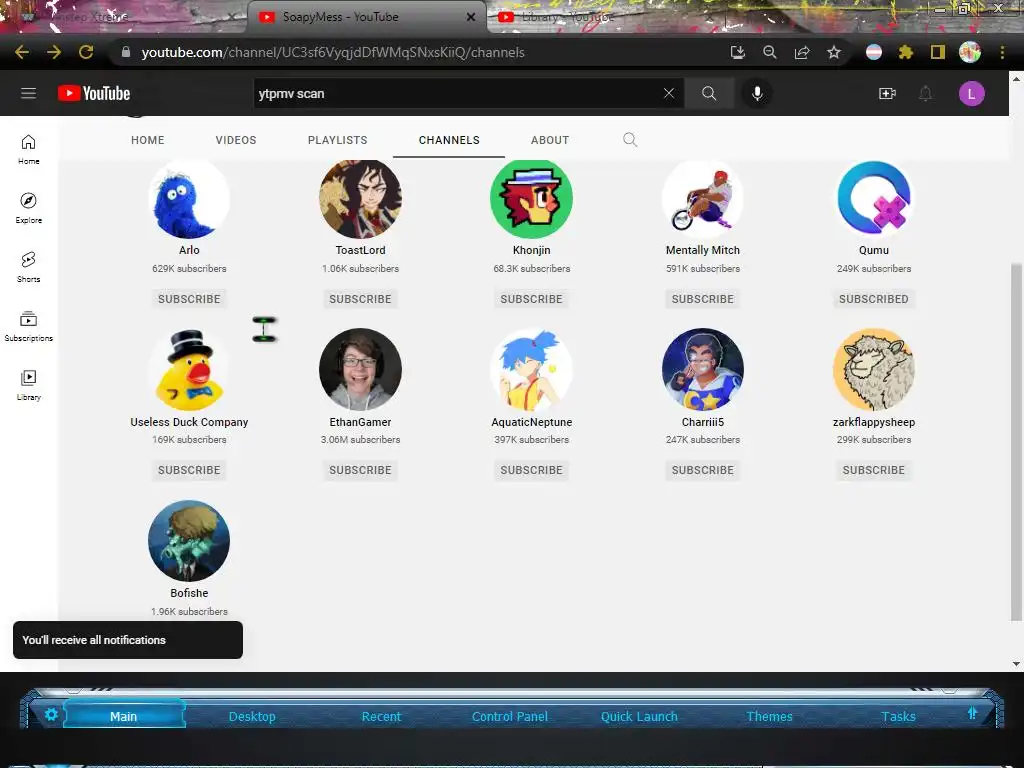Open Bofishe channel avatar
This screenshot has width=1024, height=768.
click(189, 541)
